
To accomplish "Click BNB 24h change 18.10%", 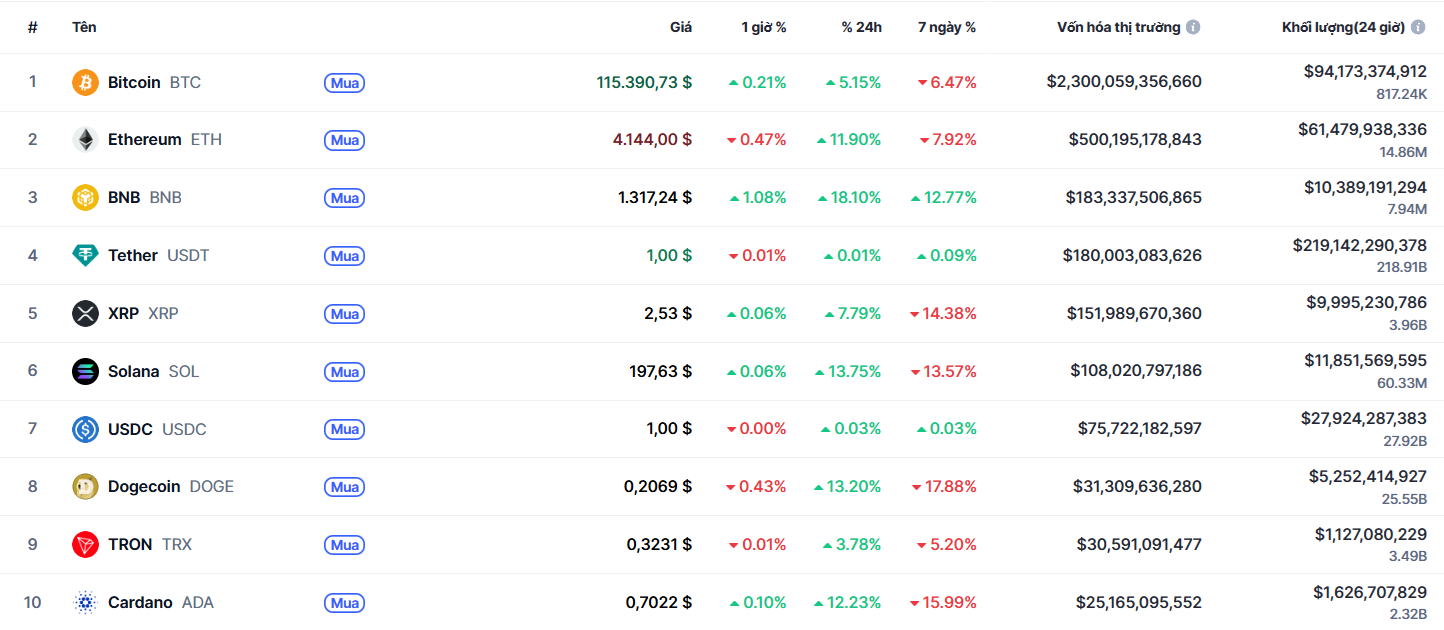I will (x=849, y=198).
